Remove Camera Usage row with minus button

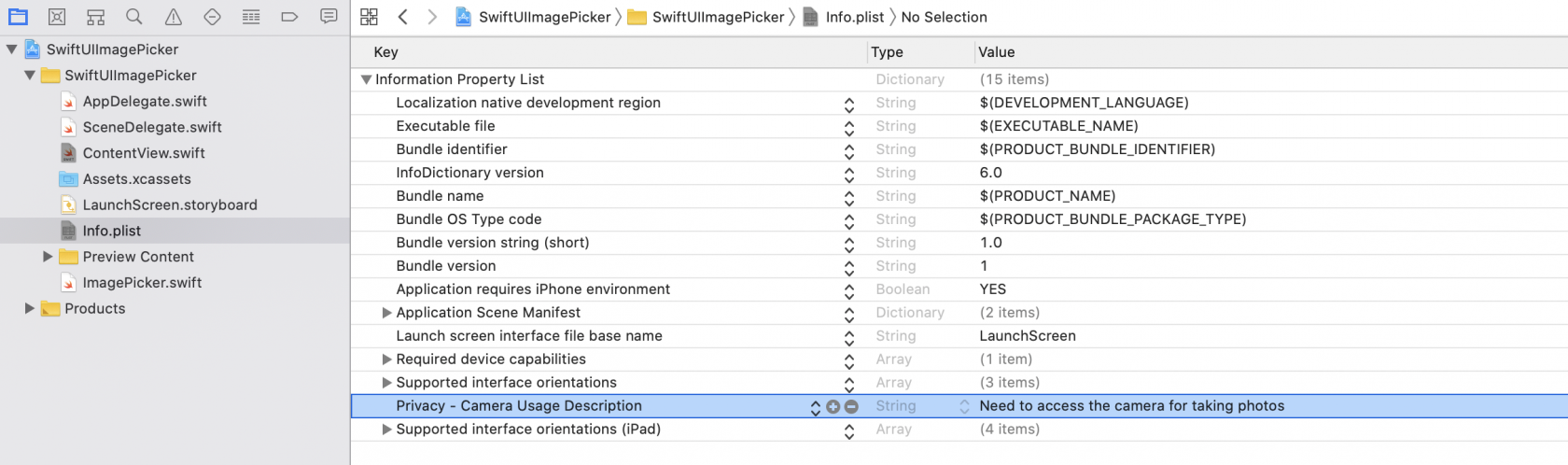click(x=851, y=406)
